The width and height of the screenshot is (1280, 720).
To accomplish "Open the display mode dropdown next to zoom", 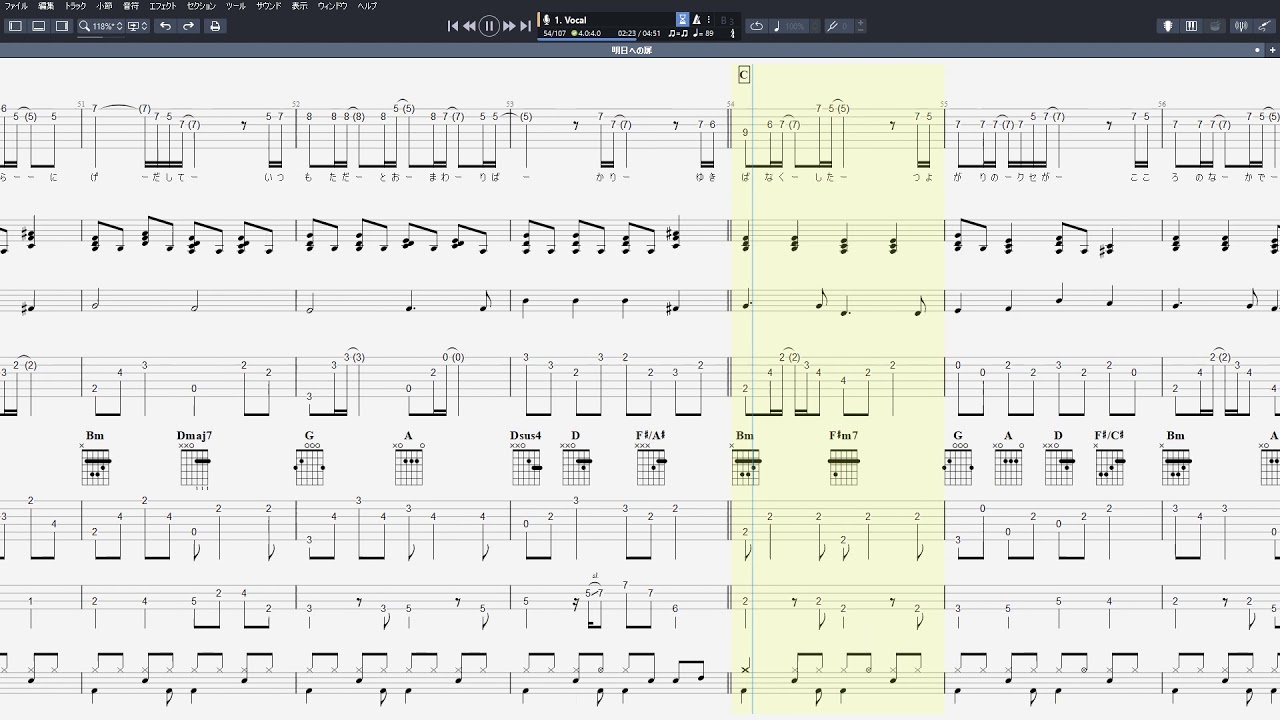I will pyautogui.click(x=138, y=26).
